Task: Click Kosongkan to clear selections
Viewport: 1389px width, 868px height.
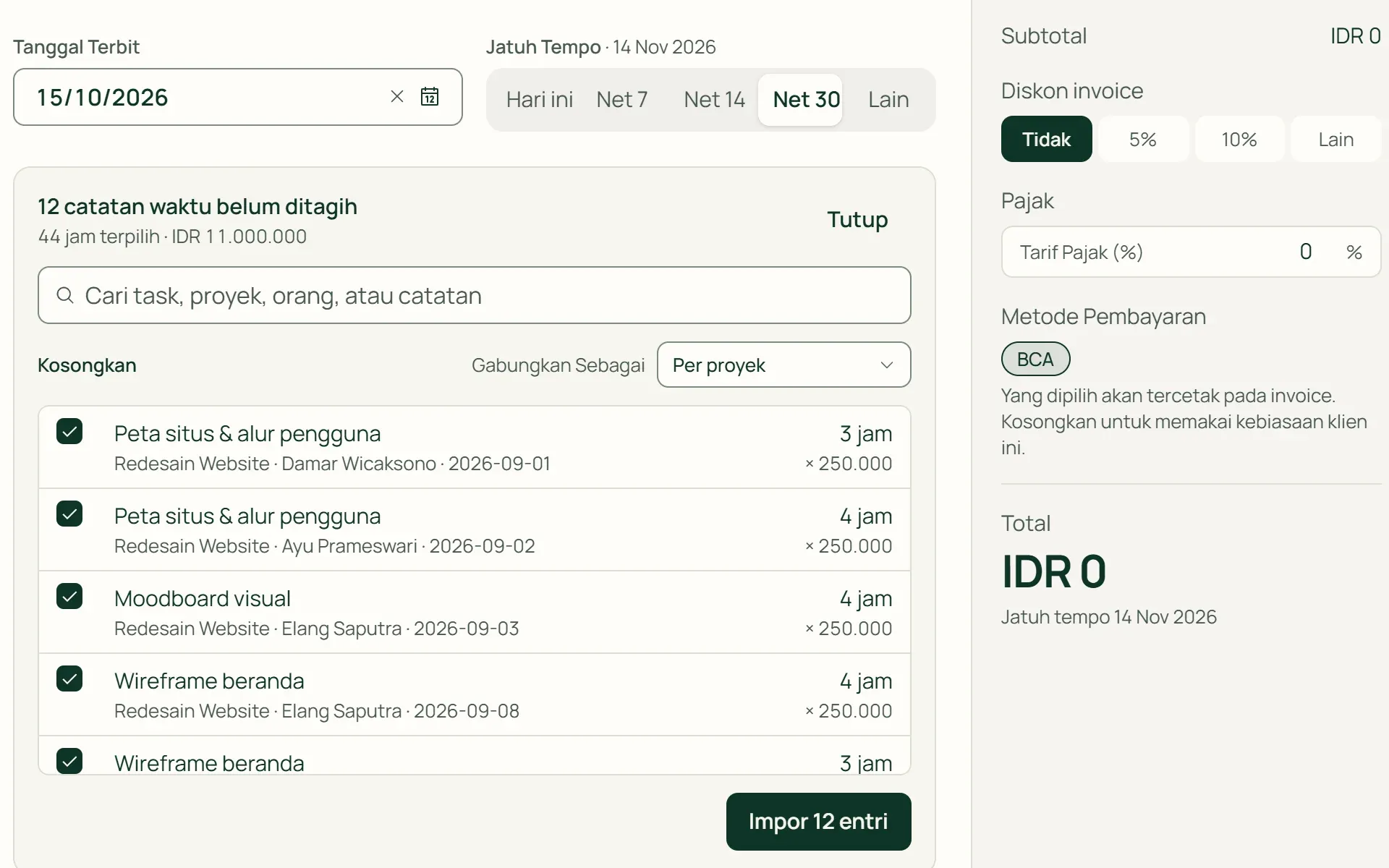Action: 87,365
